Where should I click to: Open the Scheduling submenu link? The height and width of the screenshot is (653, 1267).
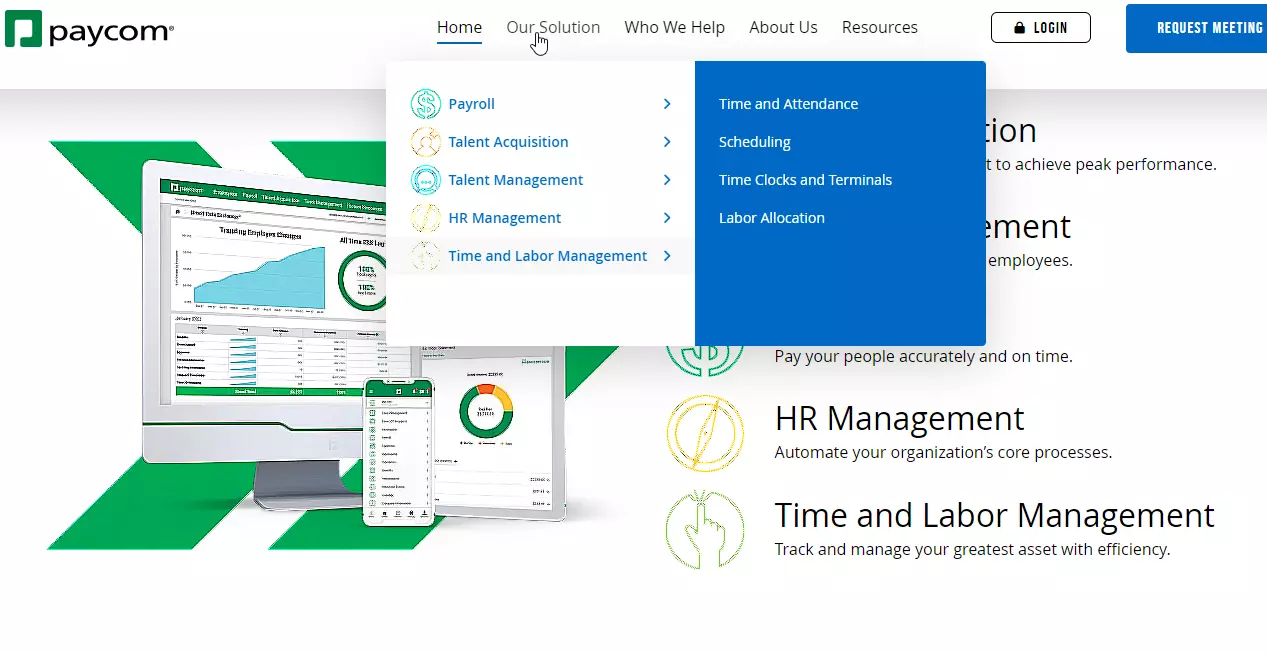coord(755,142)
